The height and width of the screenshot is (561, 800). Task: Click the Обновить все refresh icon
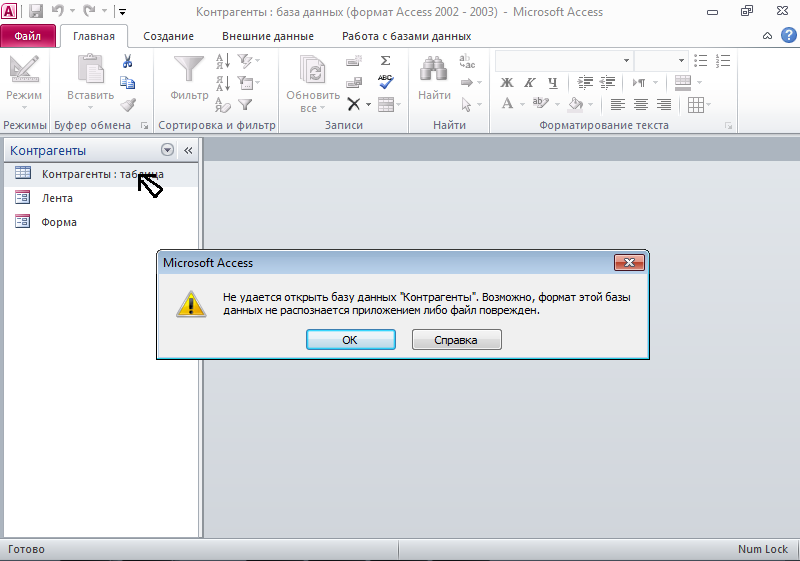313,69
